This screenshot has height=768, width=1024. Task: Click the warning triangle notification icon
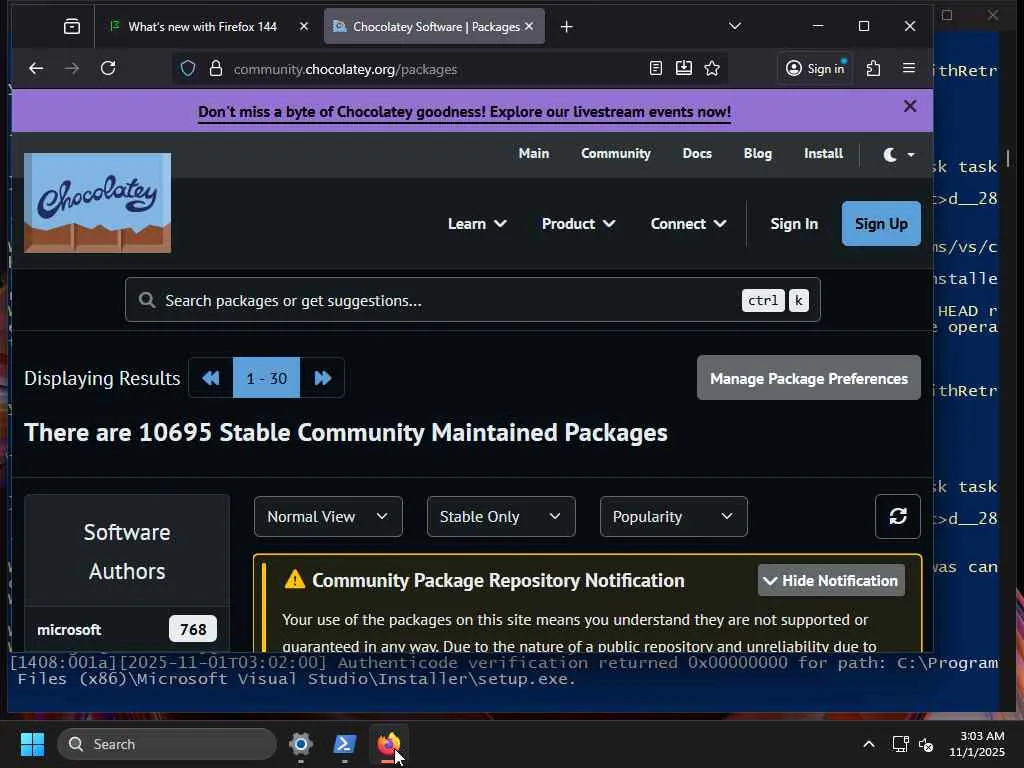click(295, 580)
